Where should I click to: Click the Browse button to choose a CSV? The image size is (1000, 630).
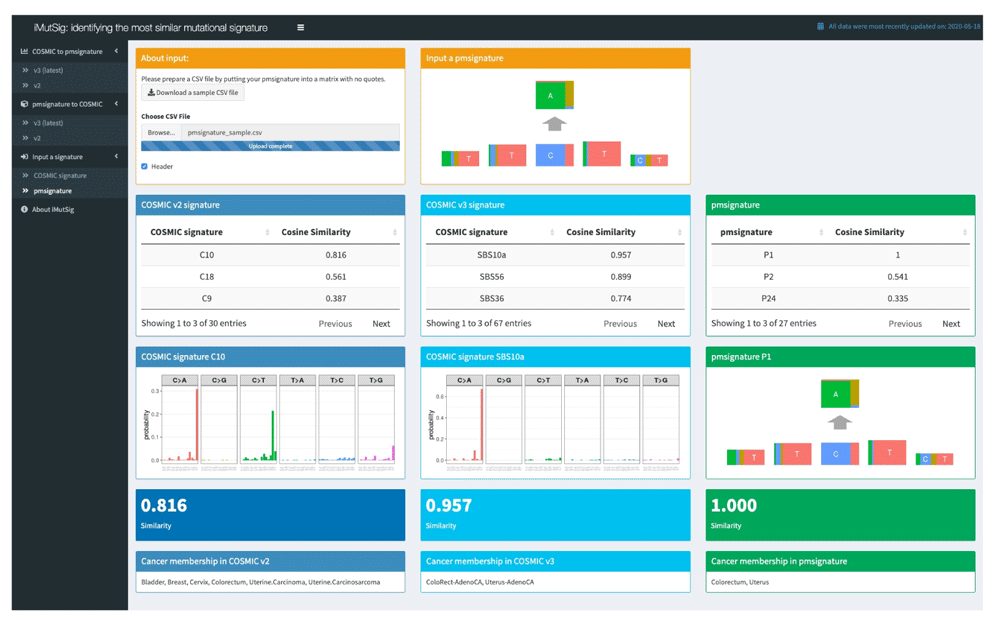tap(160, 132)
